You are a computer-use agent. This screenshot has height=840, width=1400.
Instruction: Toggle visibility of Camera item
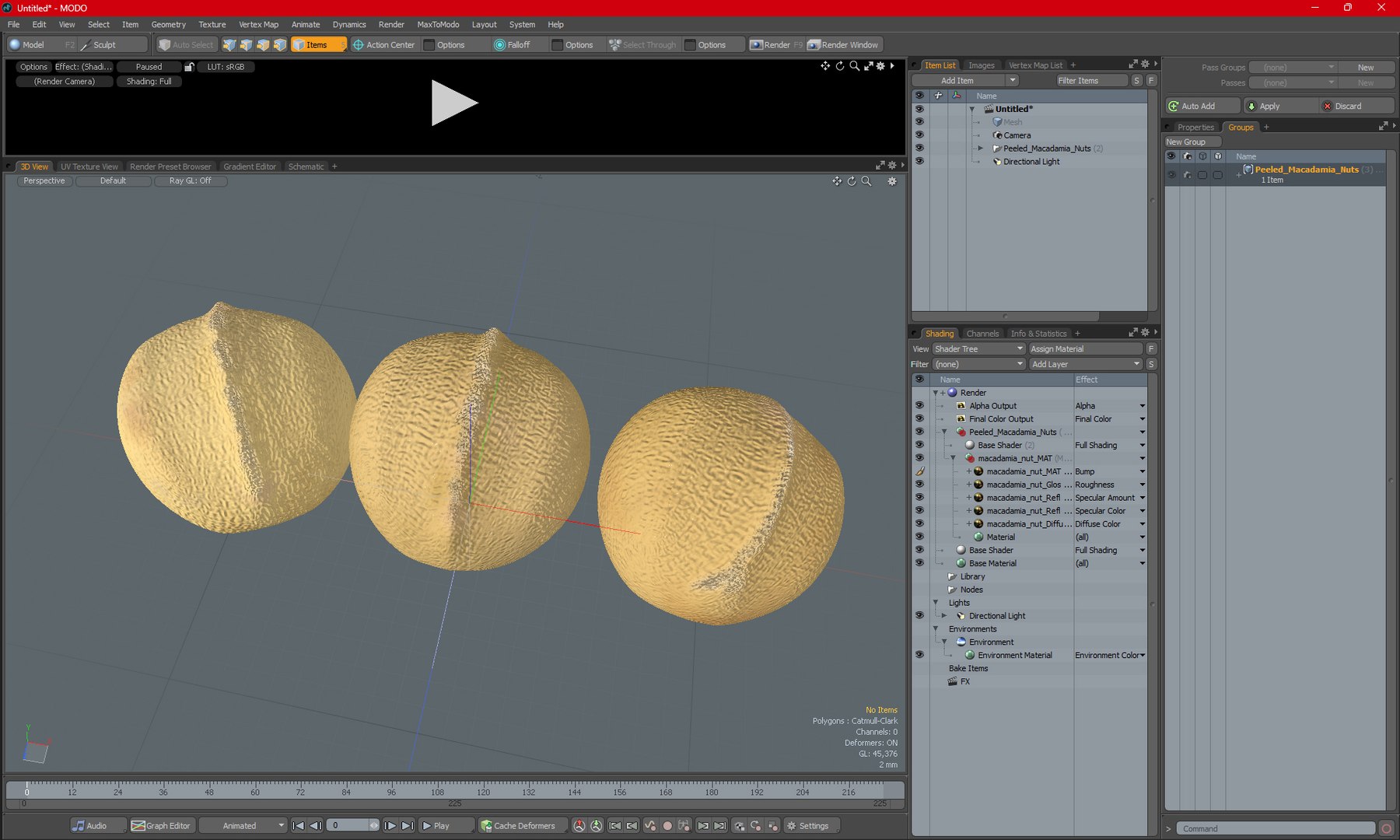(x=919, y=135)
